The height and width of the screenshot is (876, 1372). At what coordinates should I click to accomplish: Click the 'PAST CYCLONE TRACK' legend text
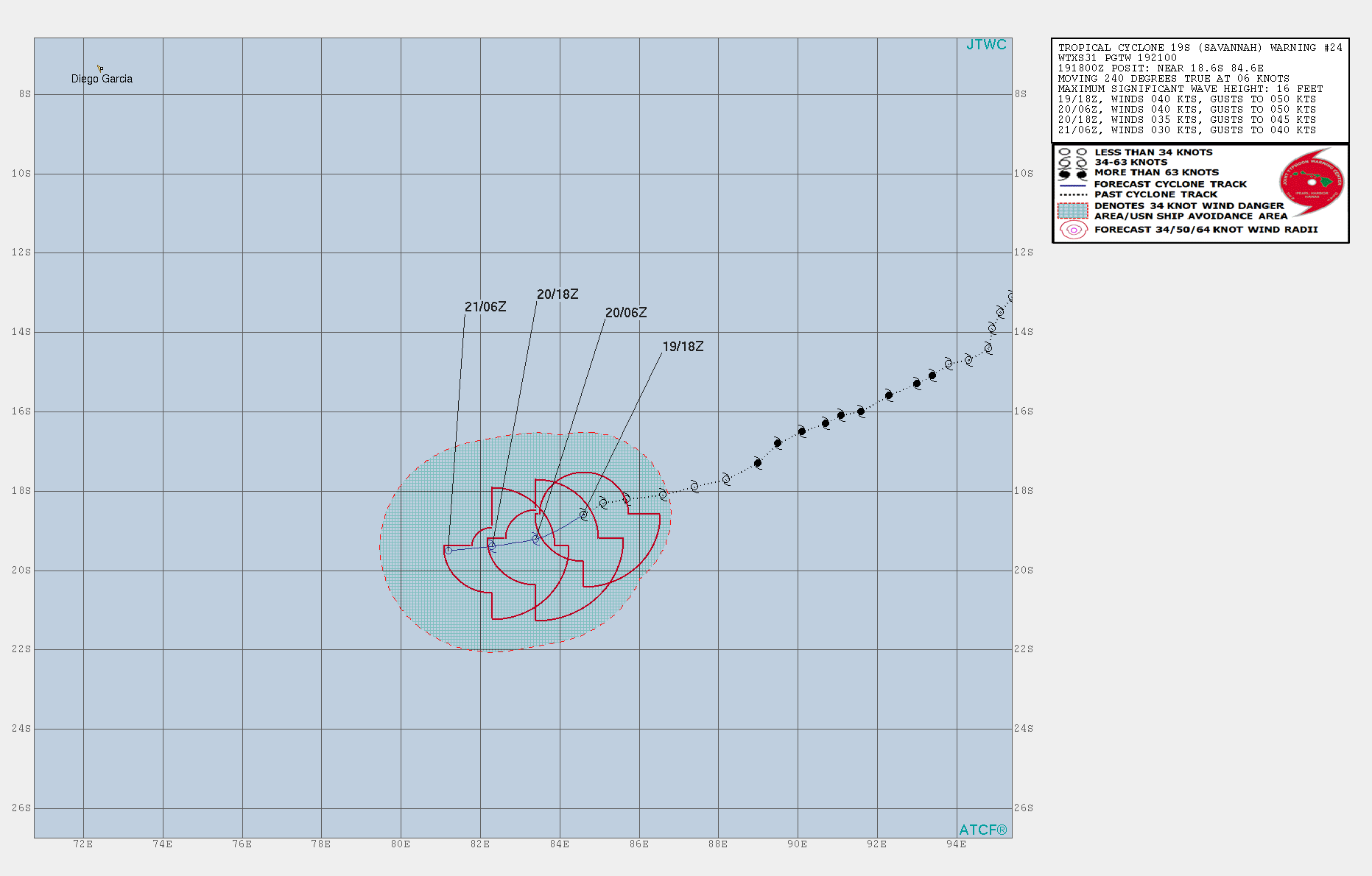(1155, 194)
